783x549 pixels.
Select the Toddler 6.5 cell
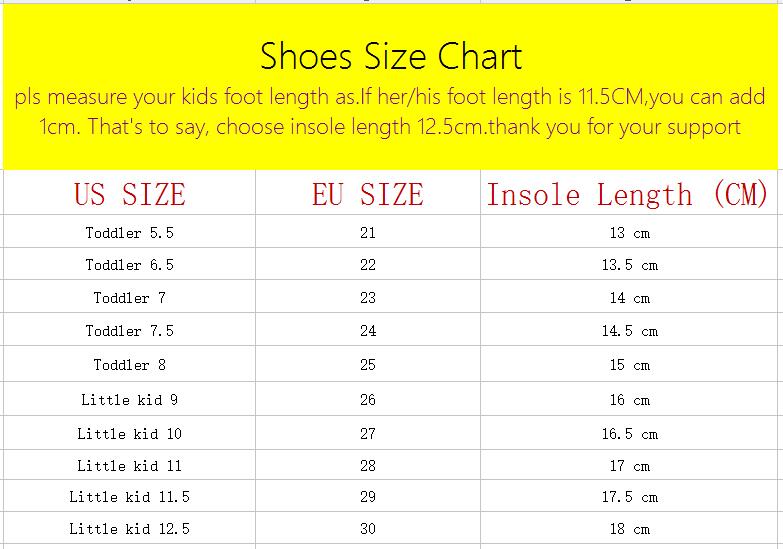click(x=129, y=265)
